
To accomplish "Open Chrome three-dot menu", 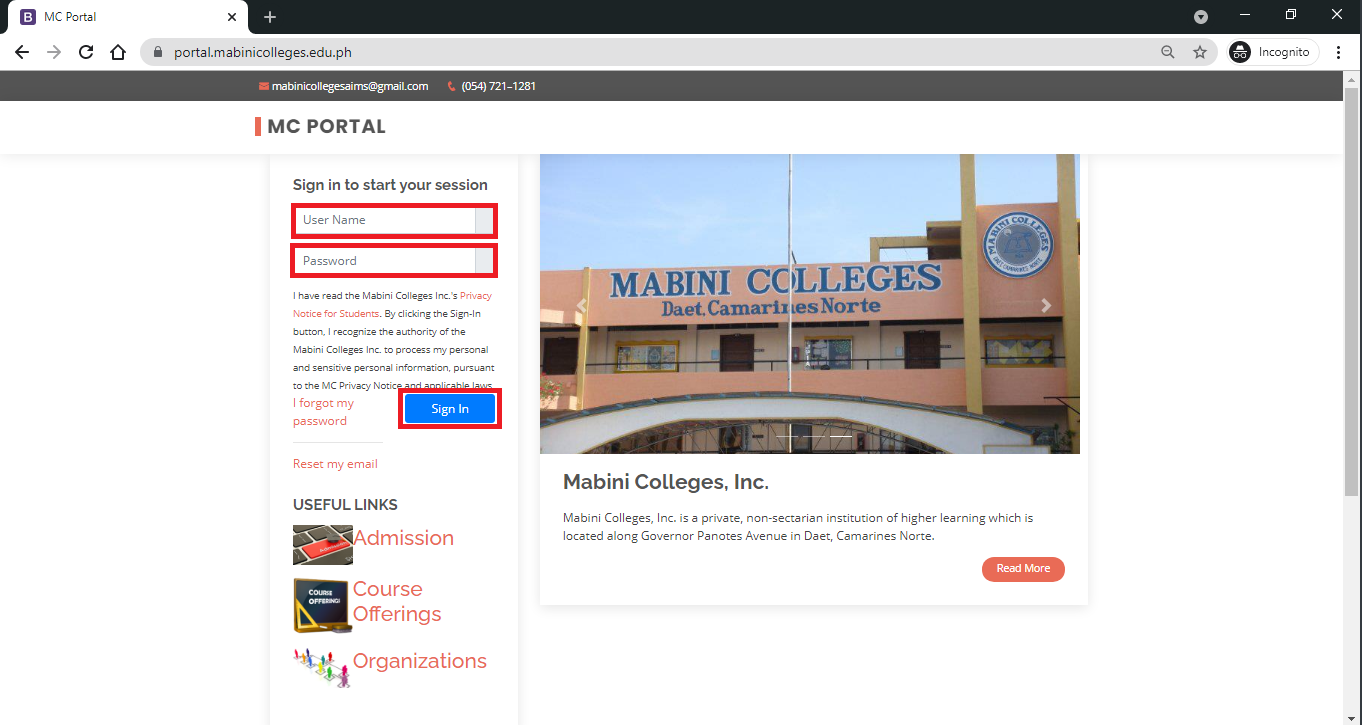I will (x=1338, y=52).
